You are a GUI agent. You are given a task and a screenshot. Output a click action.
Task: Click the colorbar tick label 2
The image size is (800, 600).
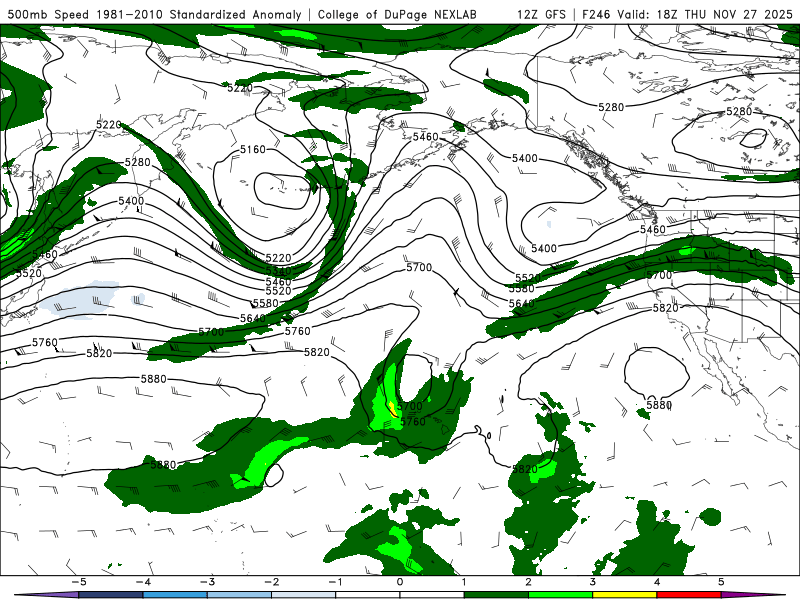[529, 582]
